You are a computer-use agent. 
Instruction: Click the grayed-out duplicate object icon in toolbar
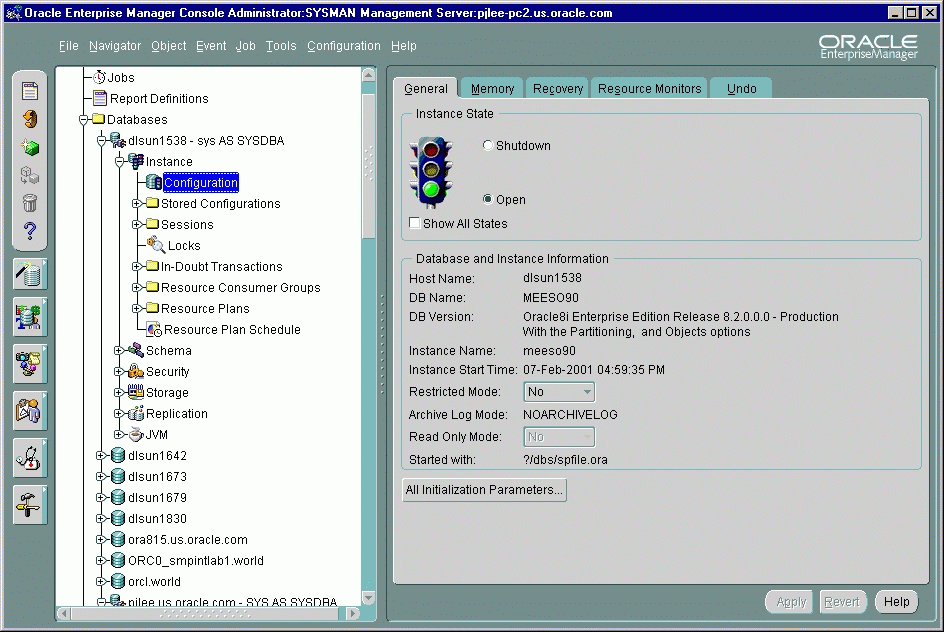(x=30, y=175)
